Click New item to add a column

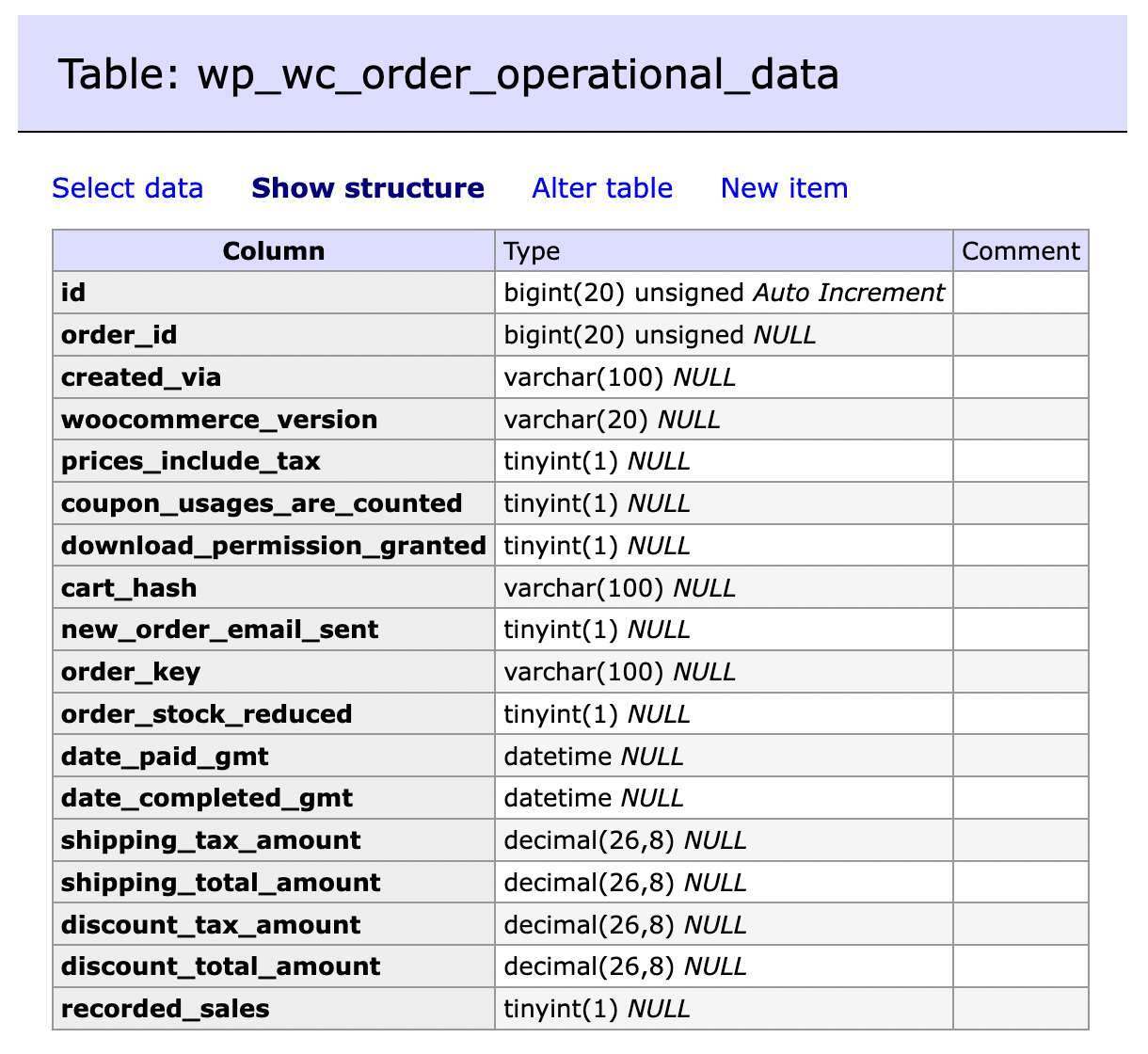tap(783, 188)
